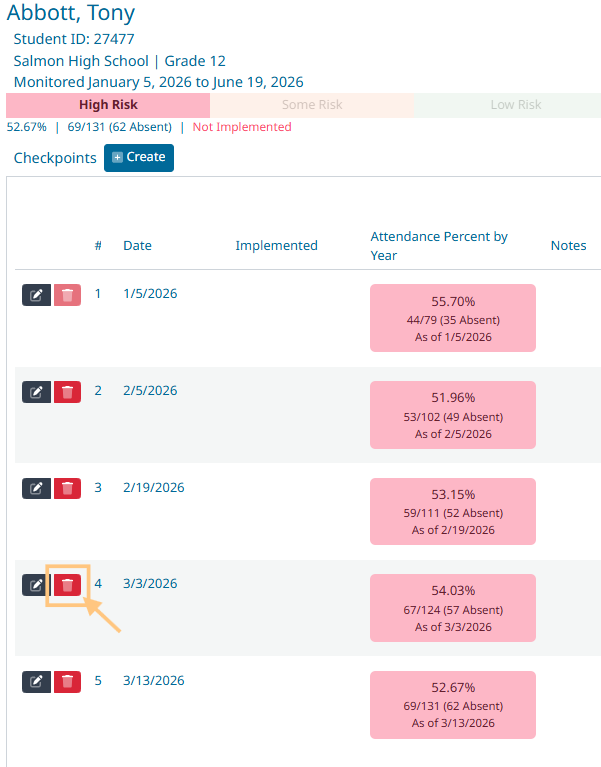Edit checkpoint 2 dated 2/5/2026
The image size is (601, 767).
36,392
